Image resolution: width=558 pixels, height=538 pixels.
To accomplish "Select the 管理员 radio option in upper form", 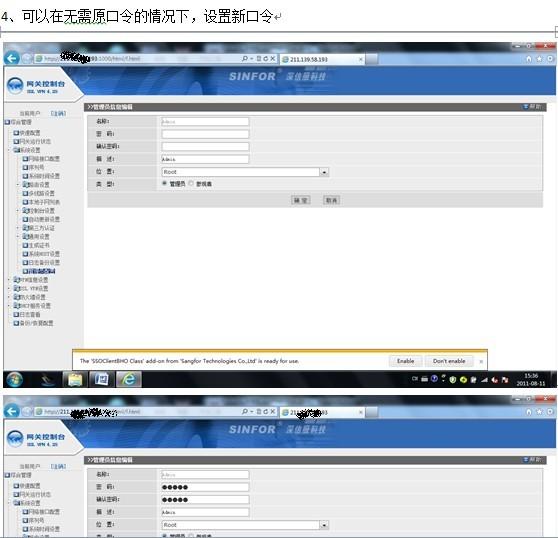I will (164, 183).
